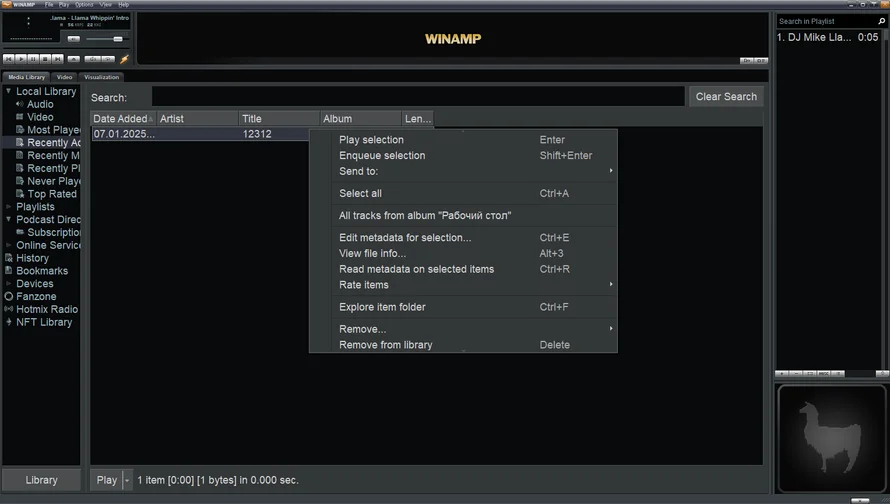The height and width of the screenshot is (504, 890).
Task: Click the Top Rated view icon
Action: point(20,194)
